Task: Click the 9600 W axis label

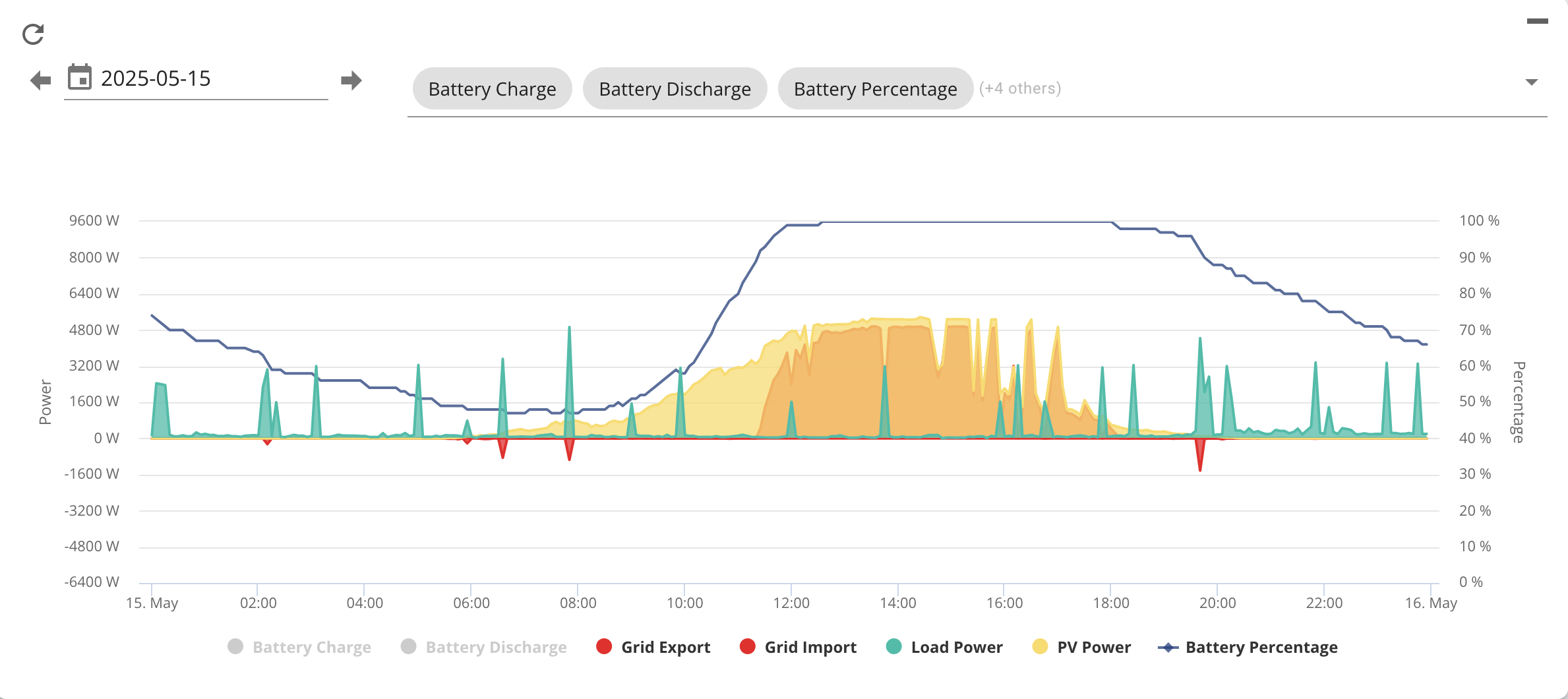Action: pyautogui.click(x=94, y=220)
